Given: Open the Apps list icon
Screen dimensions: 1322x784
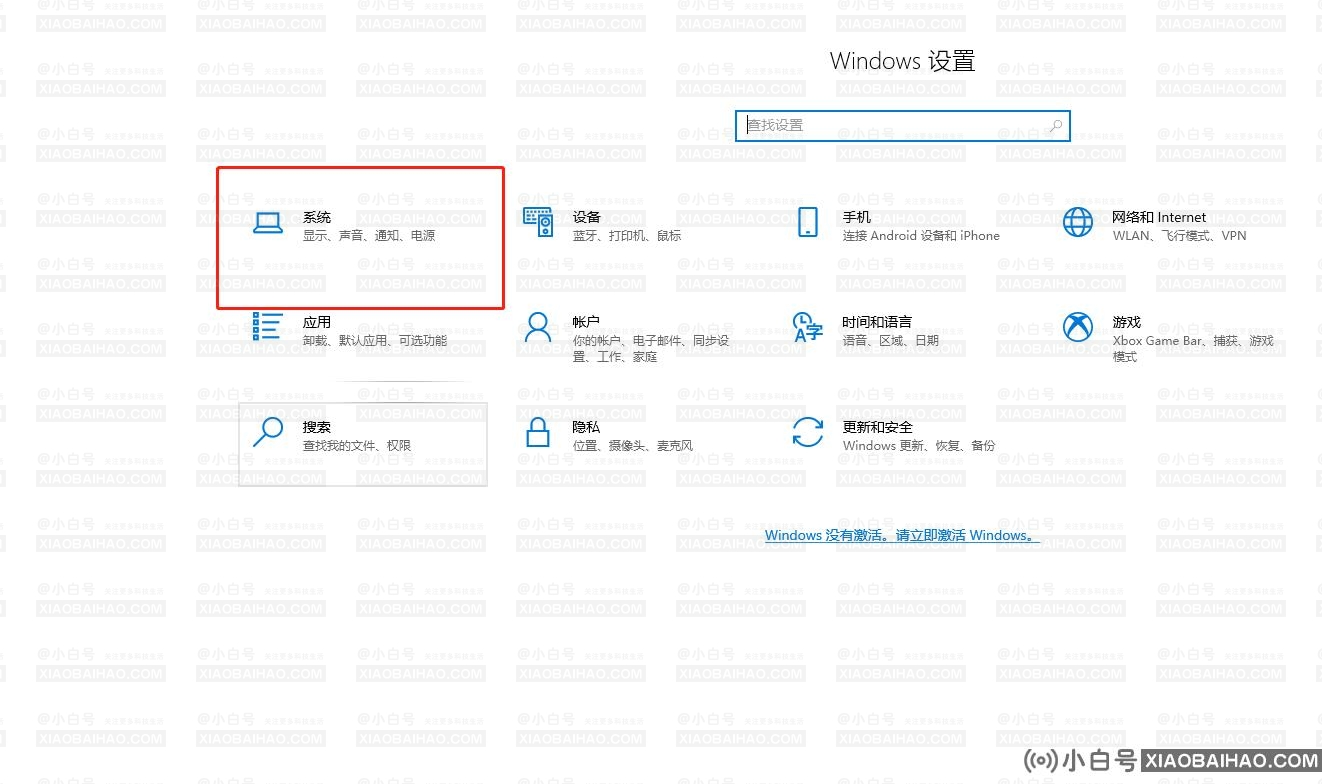Looking at the screenshot, I should coord(268,326).
